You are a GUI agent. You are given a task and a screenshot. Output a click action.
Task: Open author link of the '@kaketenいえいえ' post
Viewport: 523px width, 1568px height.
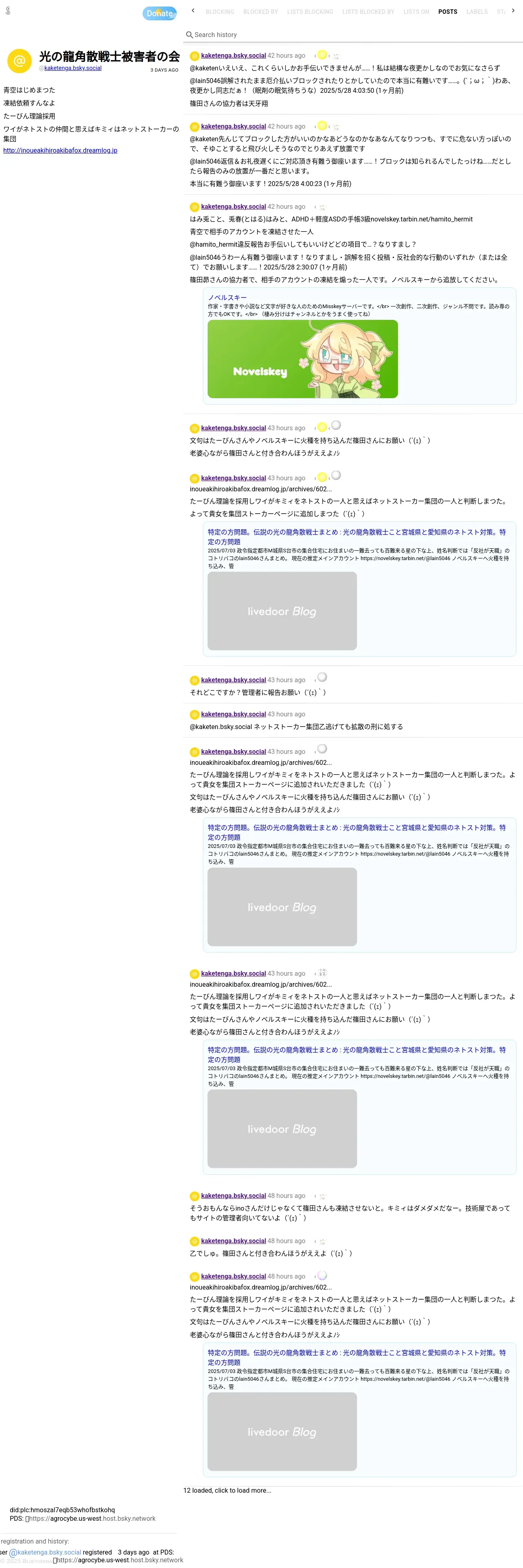coord(233,55)
